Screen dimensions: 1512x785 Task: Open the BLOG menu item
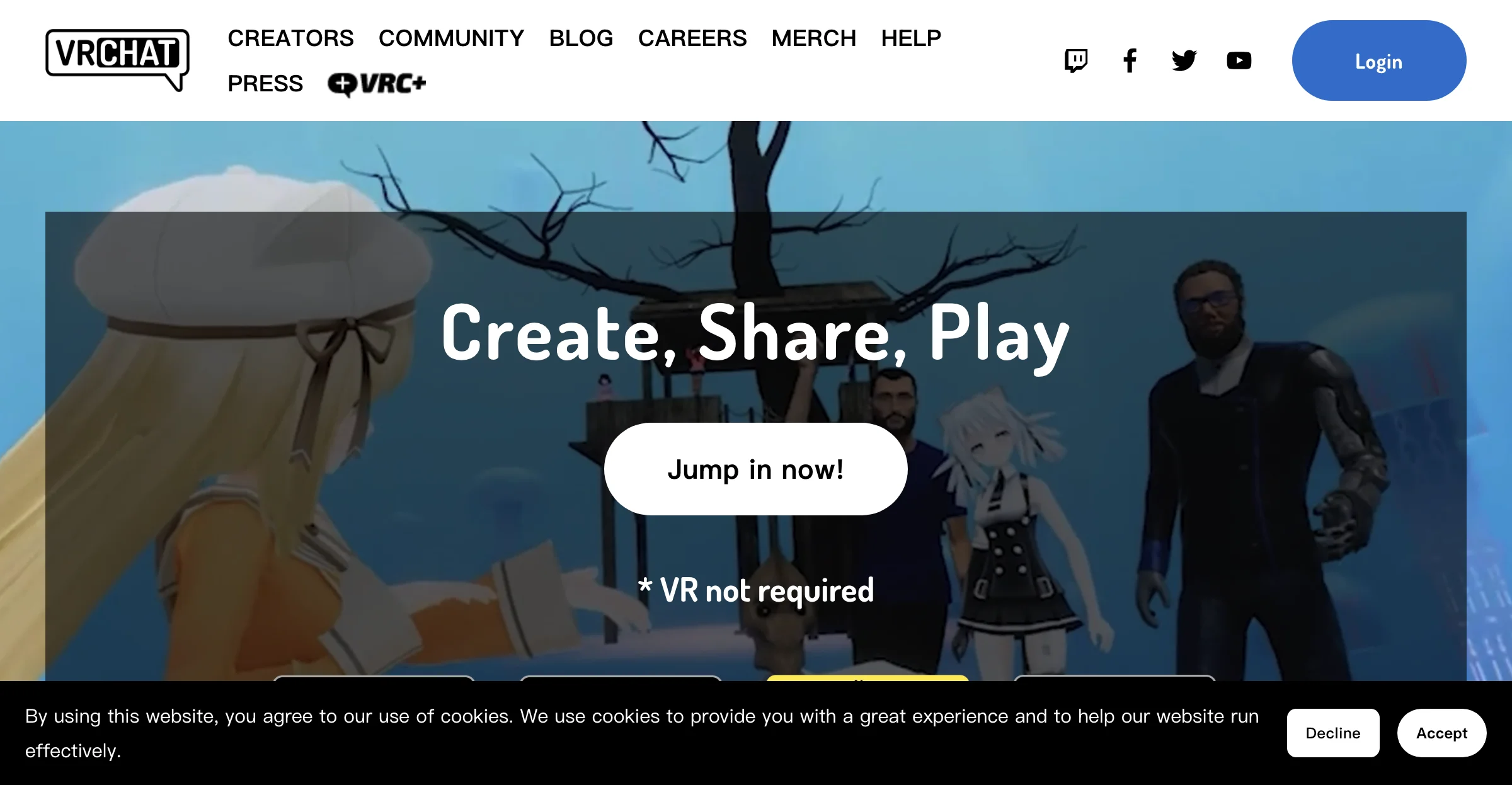(x=582, y=38)
